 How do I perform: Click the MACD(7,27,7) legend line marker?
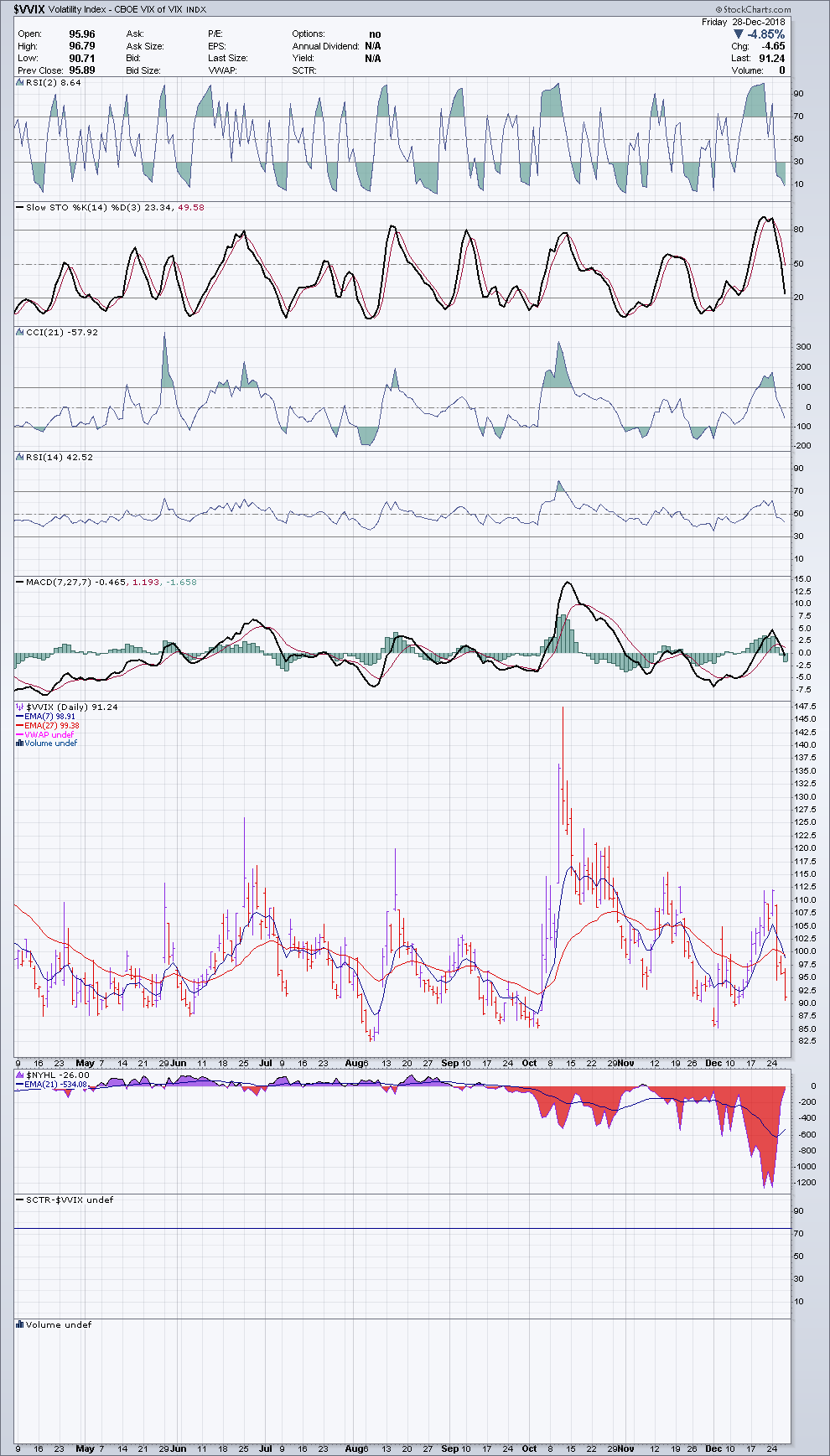(20, 583)
